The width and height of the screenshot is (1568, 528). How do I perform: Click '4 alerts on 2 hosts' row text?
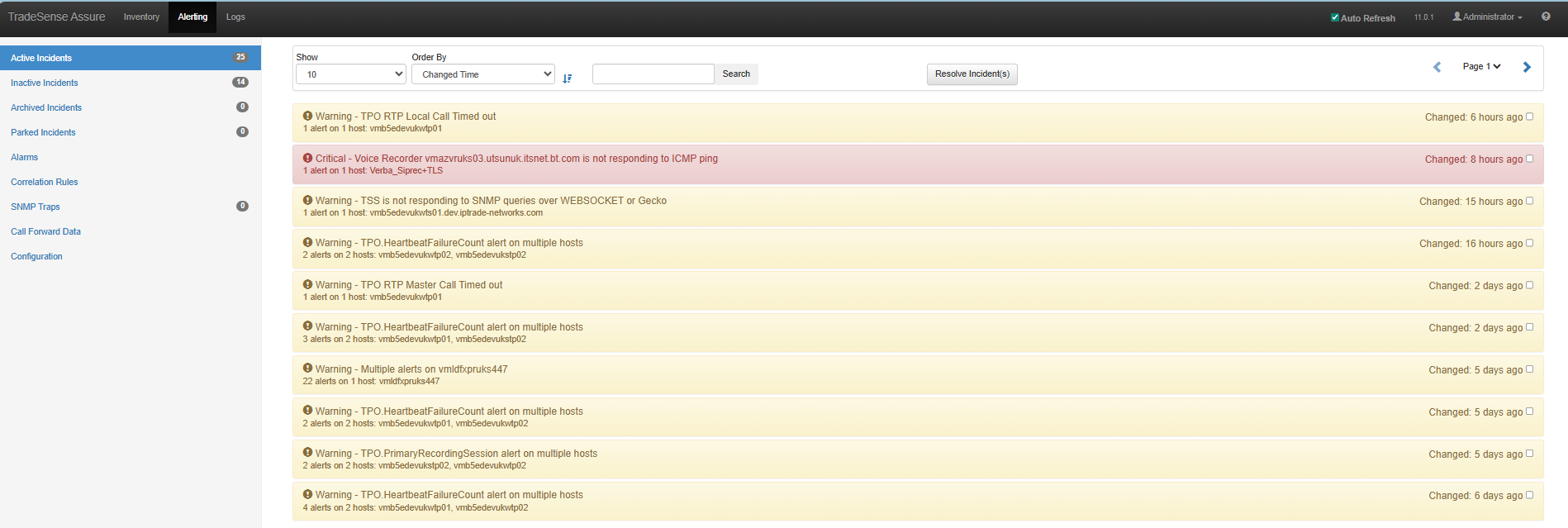[x=416, y=508]
